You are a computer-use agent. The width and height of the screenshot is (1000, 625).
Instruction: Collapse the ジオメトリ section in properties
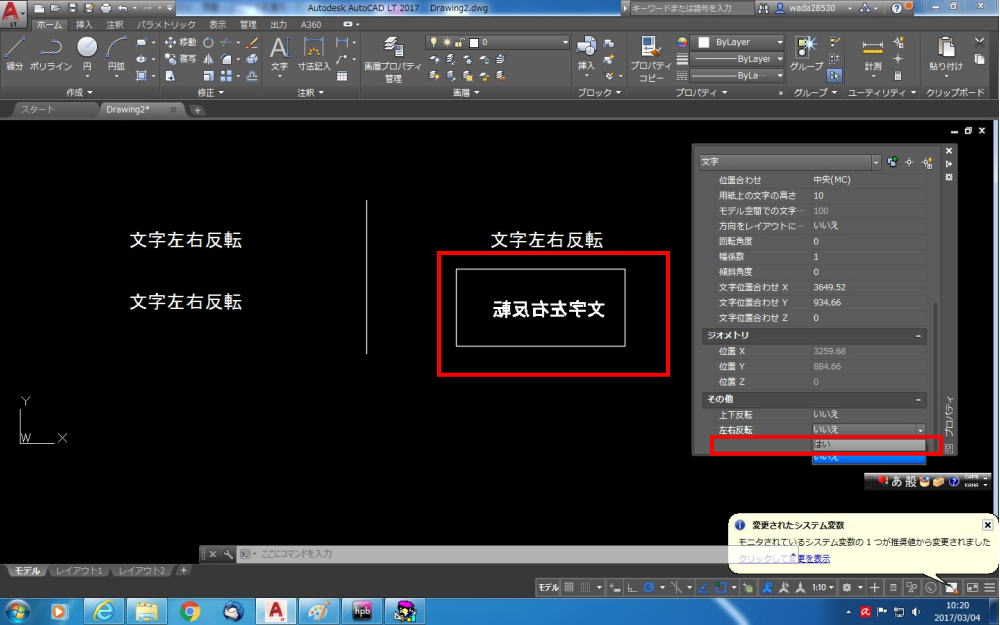pos(918,335)
